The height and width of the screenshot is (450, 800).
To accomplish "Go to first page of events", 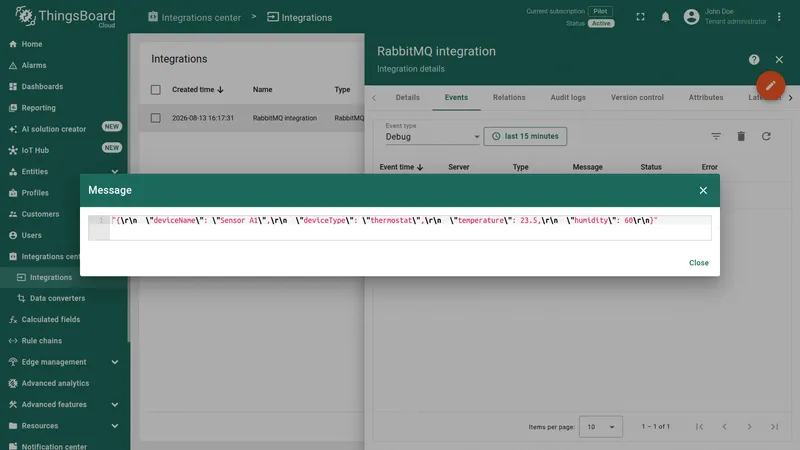I will click(699, 427).
